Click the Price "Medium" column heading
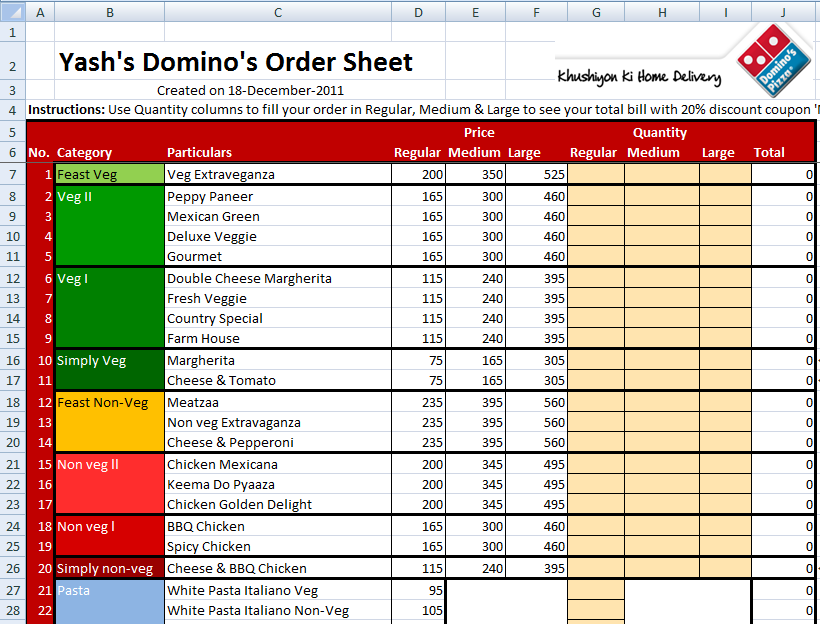Viewport: 820px width, 624px height. 474,153
